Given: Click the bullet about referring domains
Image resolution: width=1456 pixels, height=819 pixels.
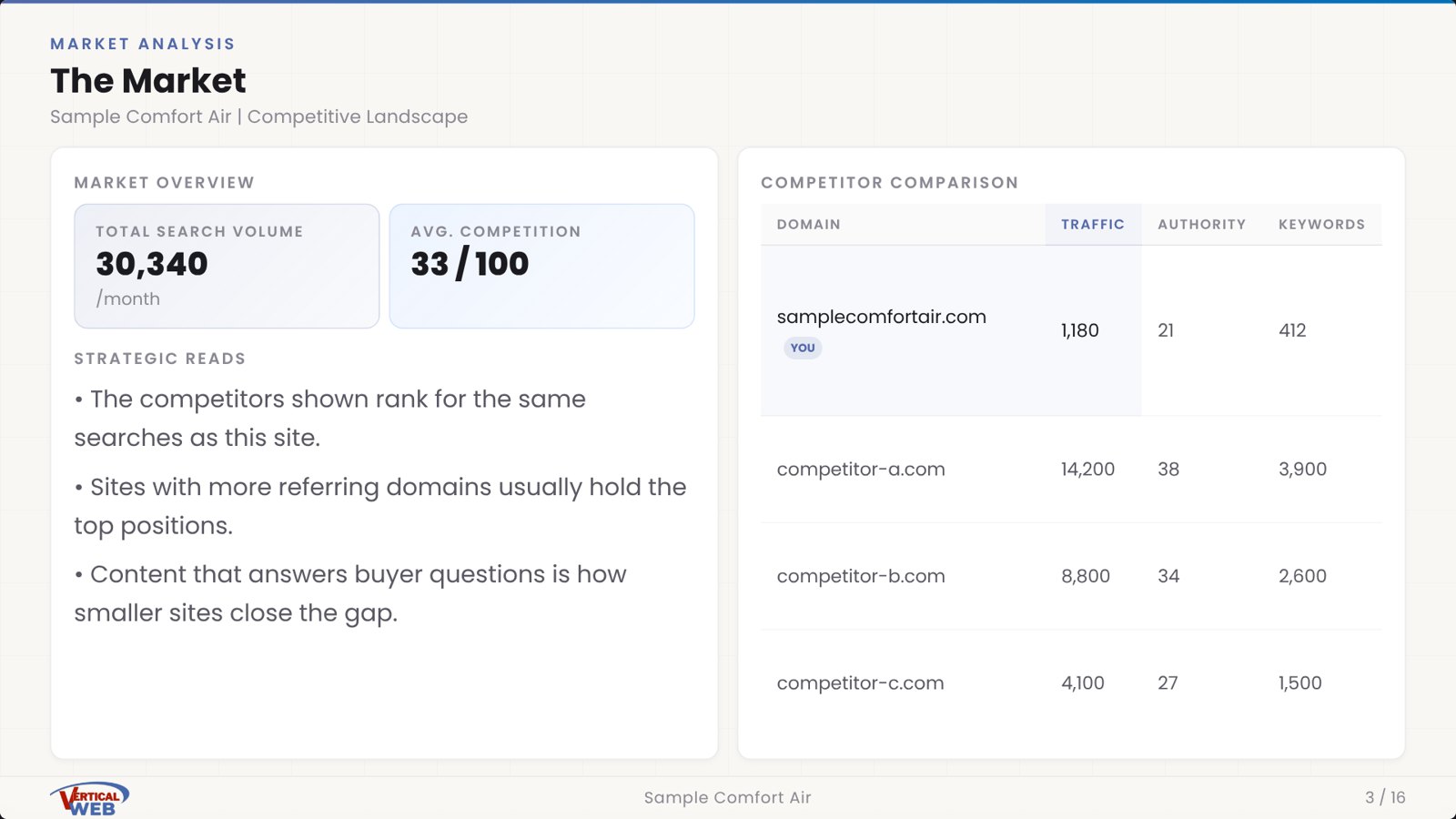Looking at the screenshot, I should pyautogui.click(x=380, y=506).
